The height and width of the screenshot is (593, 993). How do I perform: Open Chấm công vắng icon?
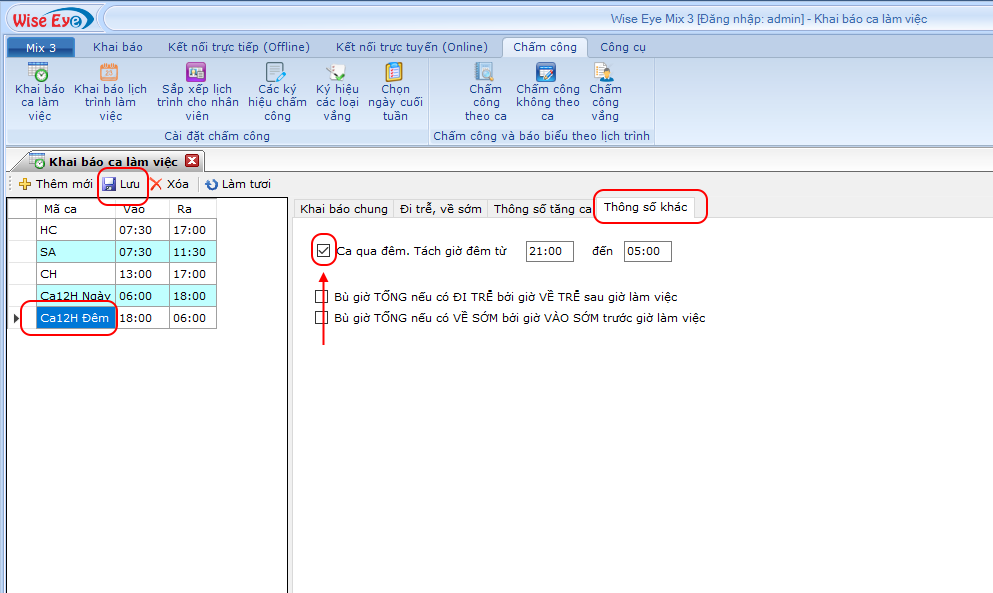[604, 73]
